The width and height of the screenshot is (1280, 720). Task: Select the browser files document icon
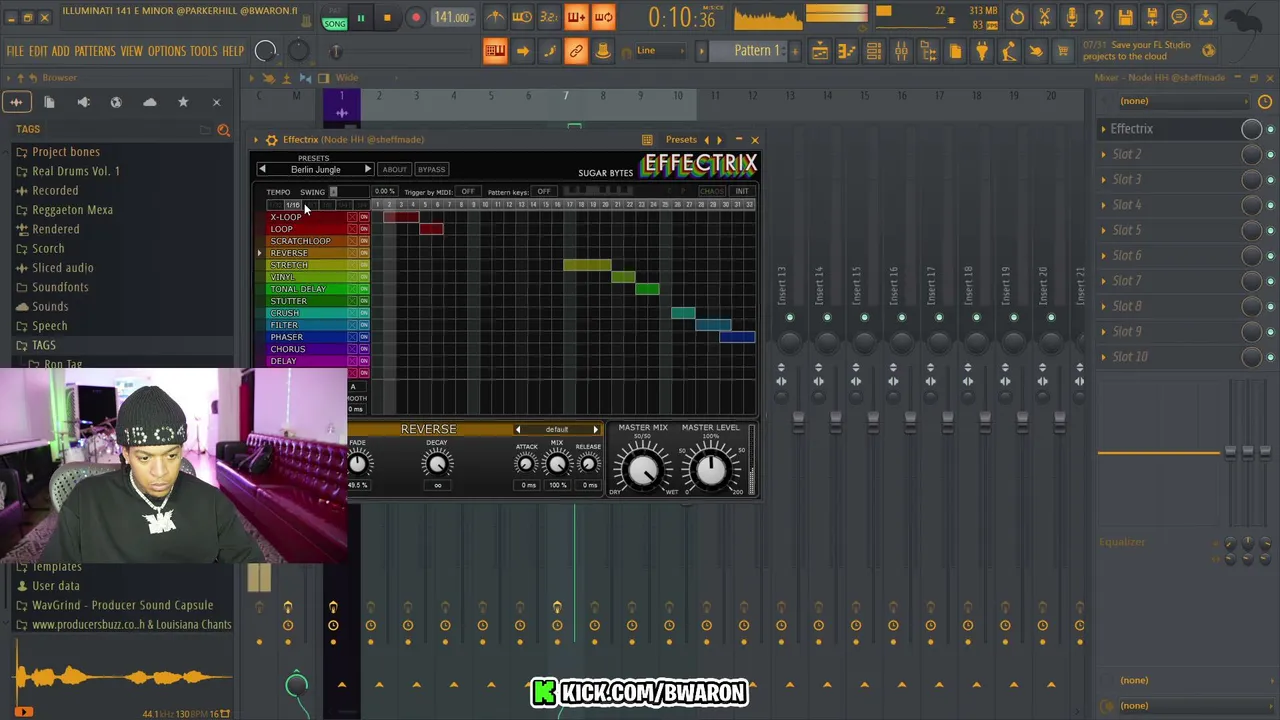49,102
